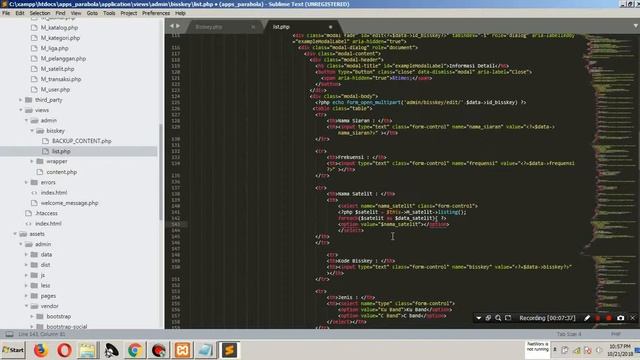
Task: Open the Windows Start menu
Action: pyautogui.click(x=13, y=350)
